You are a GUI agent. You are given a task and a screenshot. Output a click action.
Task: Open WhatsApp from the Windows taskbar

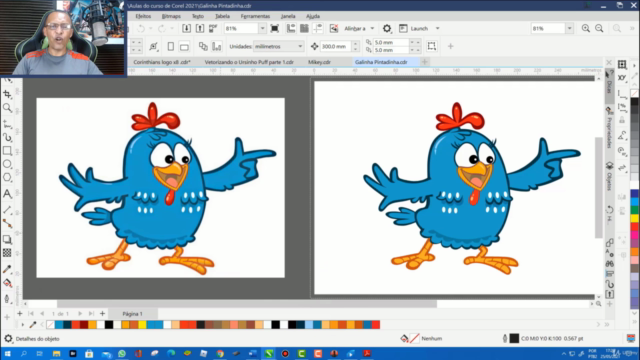point(122,353)
